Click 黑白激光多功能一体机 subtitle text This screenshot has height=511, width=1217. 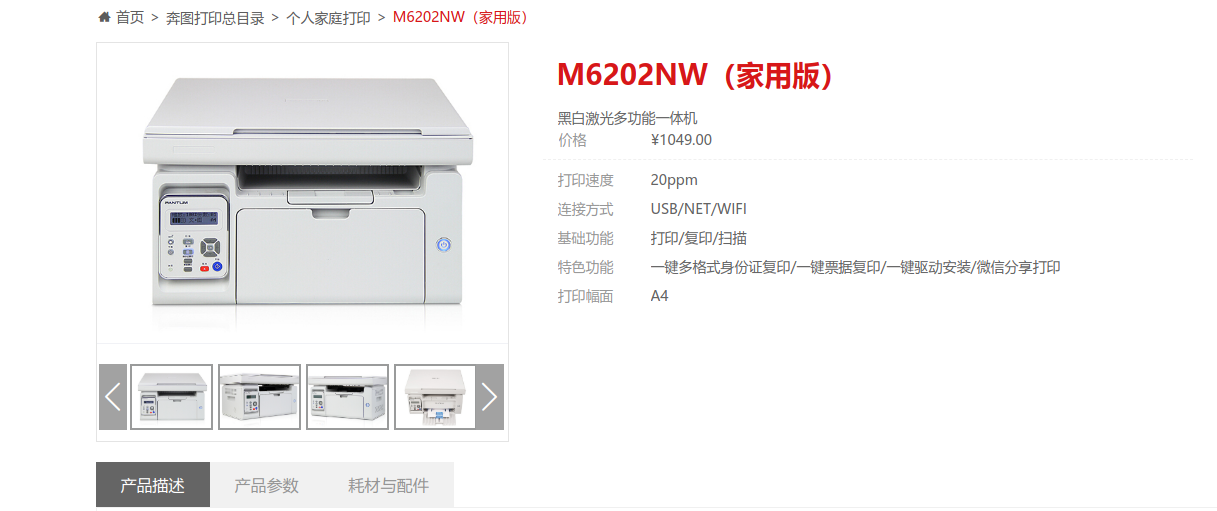pos(627,118)
